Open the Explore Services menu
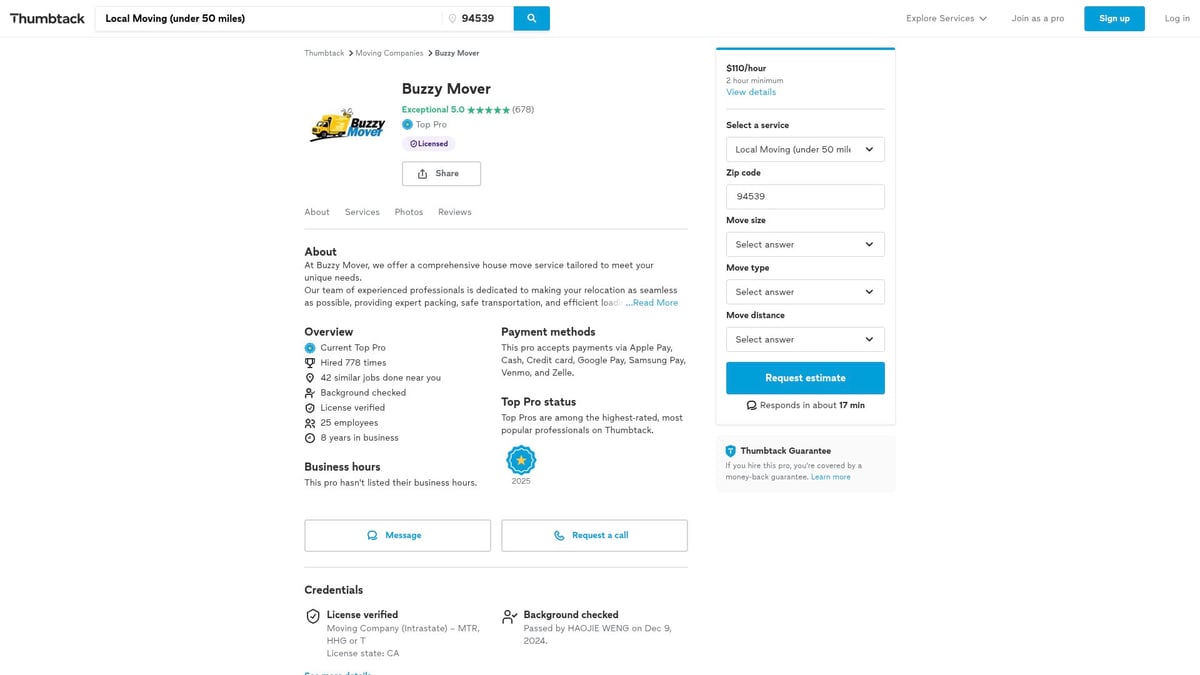Viewport: 1200px width, 675px height. (946, 19)
